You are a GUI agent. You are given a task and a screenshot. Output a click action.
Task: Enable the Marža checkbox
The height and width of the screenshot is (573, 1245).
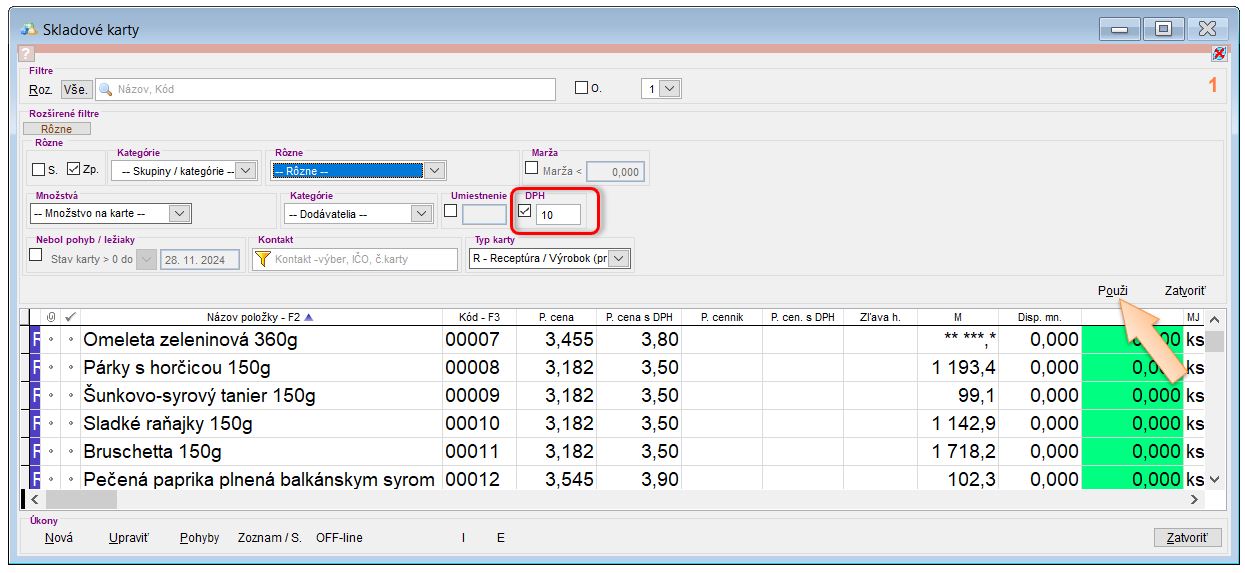[532, 168]
